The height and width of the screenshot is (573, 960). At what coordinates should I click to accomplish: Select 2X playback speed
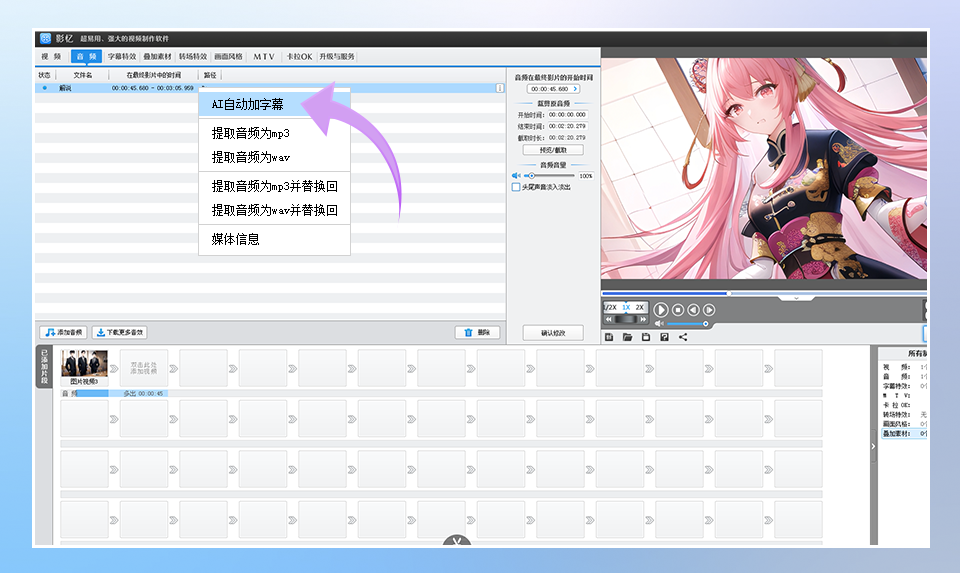tap(639, 307)
